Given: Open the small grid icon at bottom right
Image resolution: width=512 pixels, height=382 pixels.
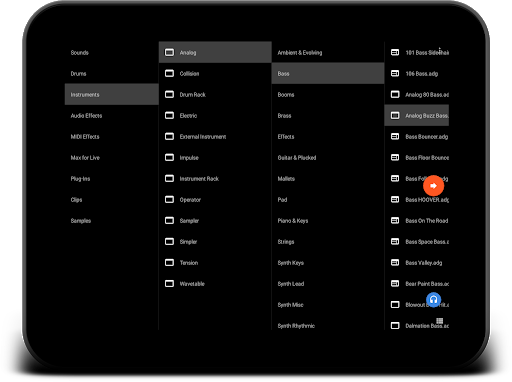Looking at the screenshot, I should coord(440,321).
